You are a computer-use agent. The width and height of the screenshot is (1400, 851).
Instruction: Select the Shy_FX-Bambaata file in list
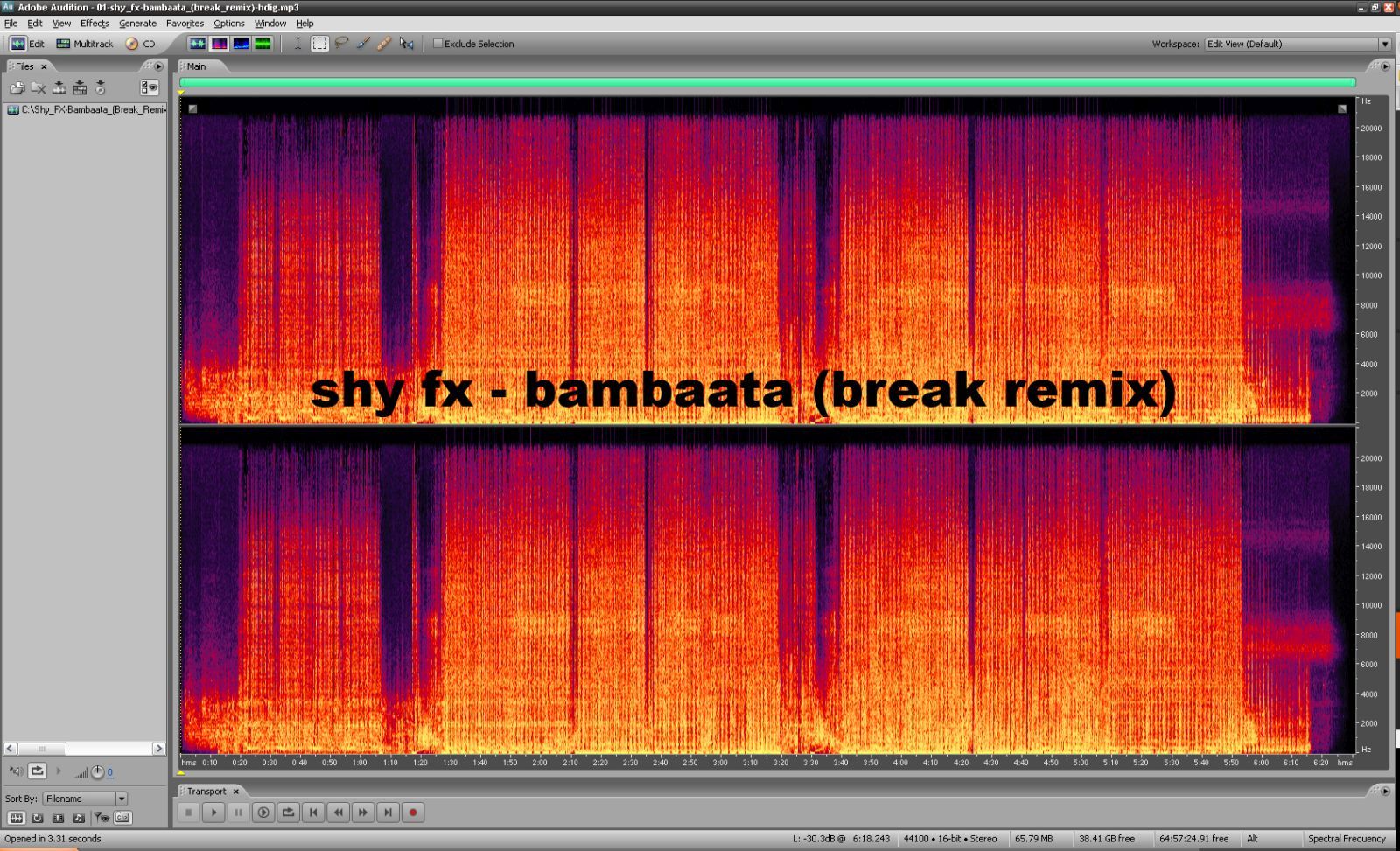pos(87,109)
